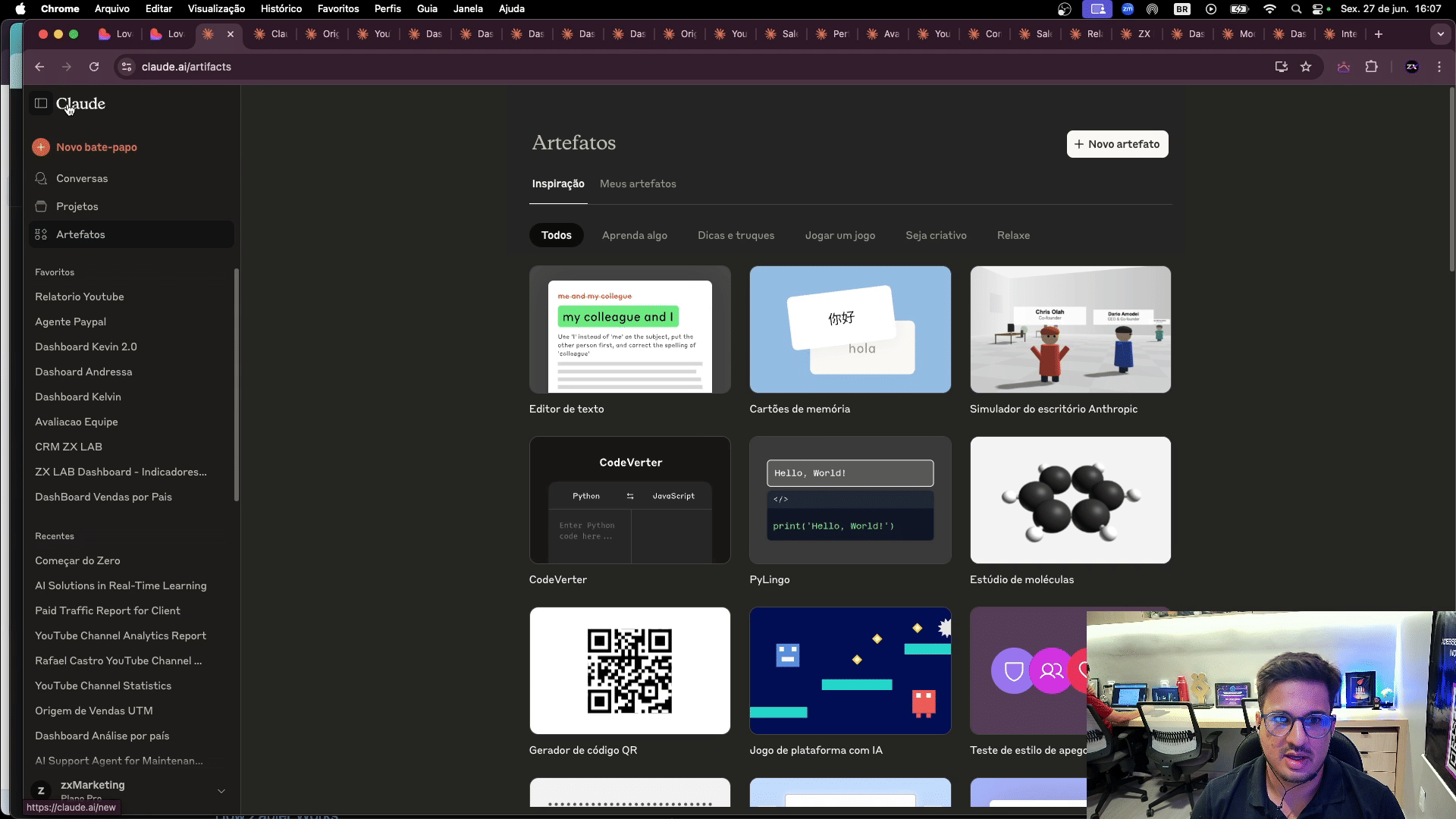Click the install app icon in address bar
The height and width of the screenshot is (819, 1456).
pos(1282,67)
